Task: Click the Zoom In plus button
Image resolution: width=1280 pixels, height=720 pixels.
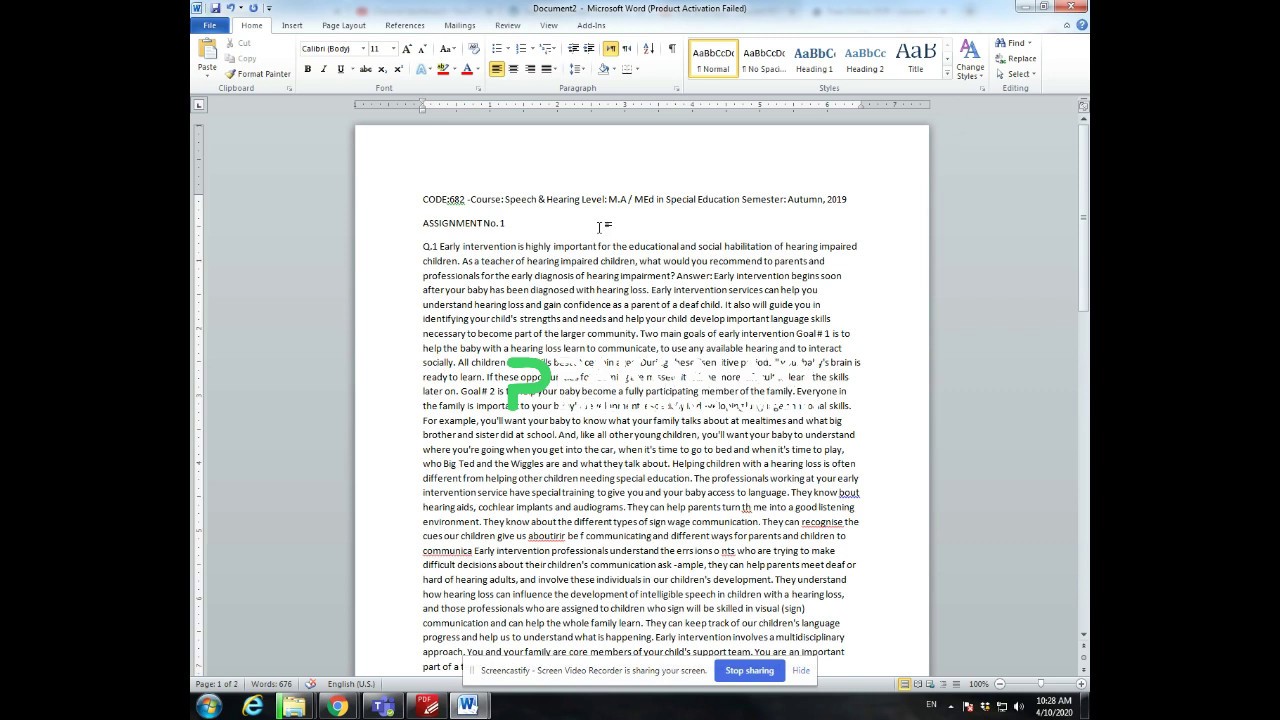Action: [x=1080, y=684]
